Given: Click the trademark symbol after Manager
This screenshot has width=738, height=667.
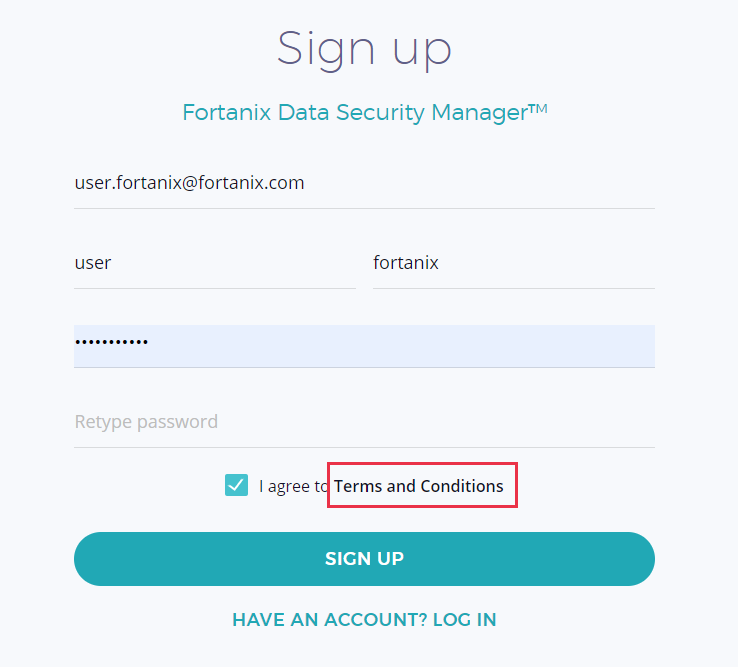Looking at the screenshot, I should (538, 108).
